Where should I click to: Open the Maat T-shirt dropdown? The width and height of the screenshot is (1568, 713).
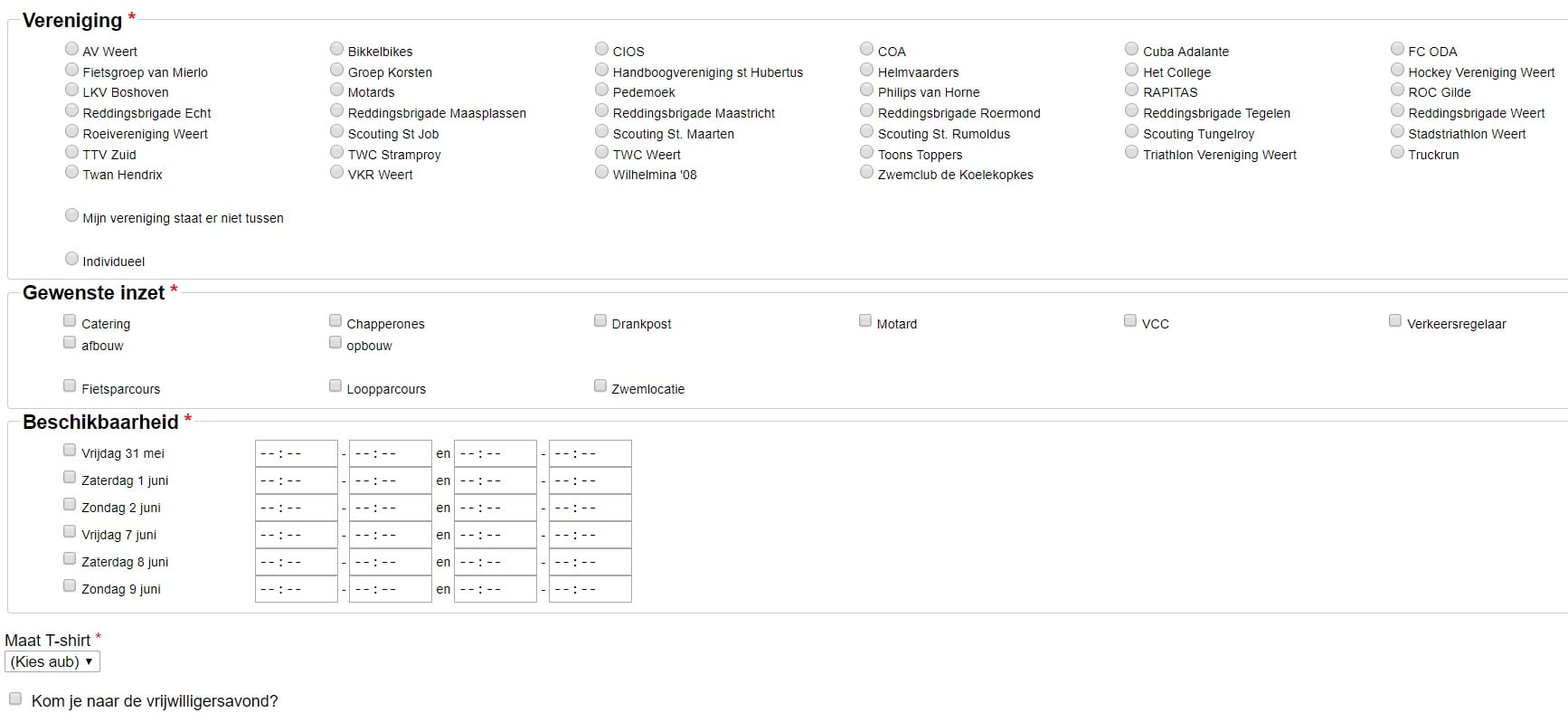52,661
